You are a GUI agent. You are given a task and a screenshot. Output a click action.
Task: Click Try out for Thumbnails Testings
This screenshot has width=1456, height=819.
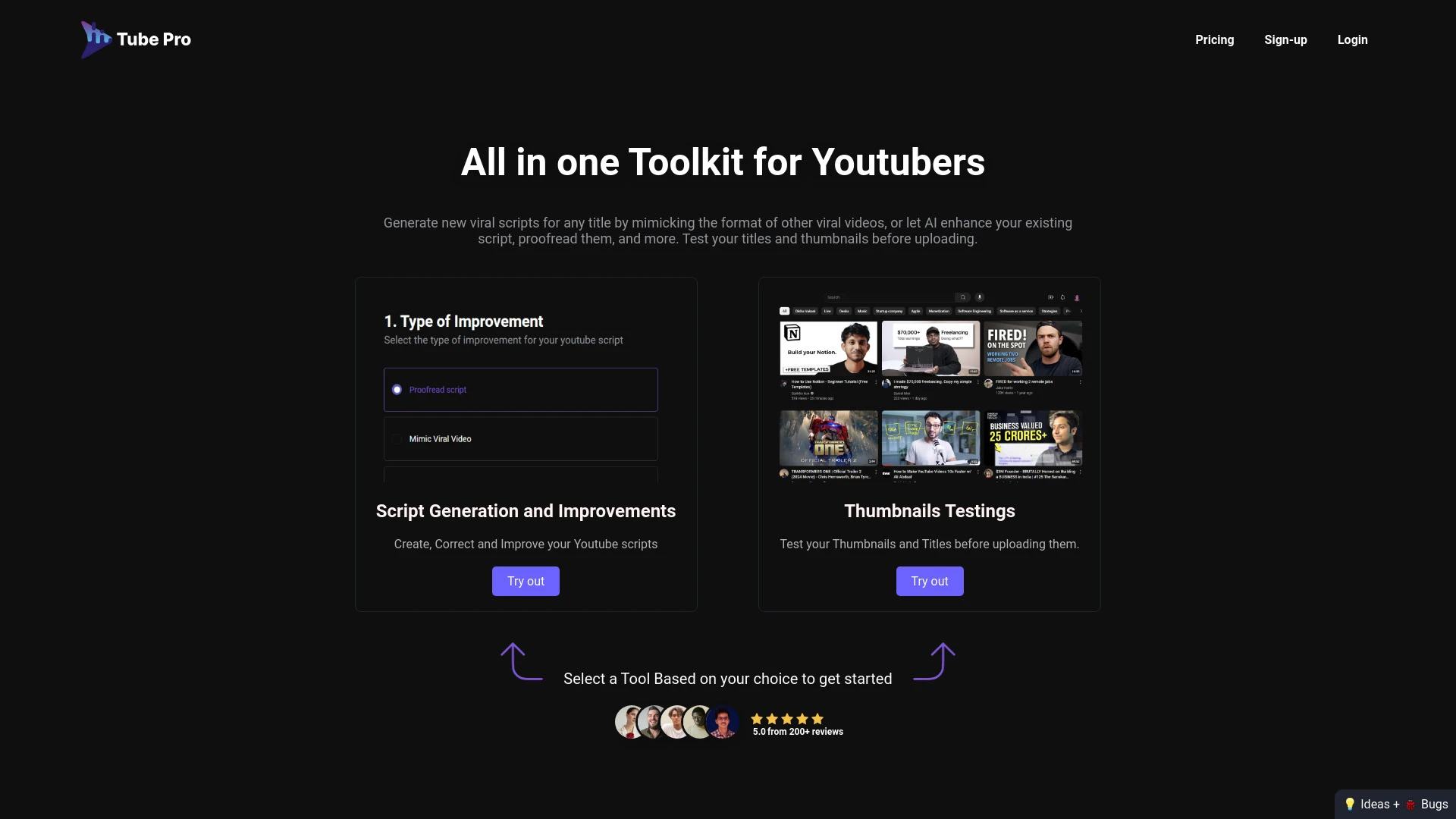[x=929, y=581]
